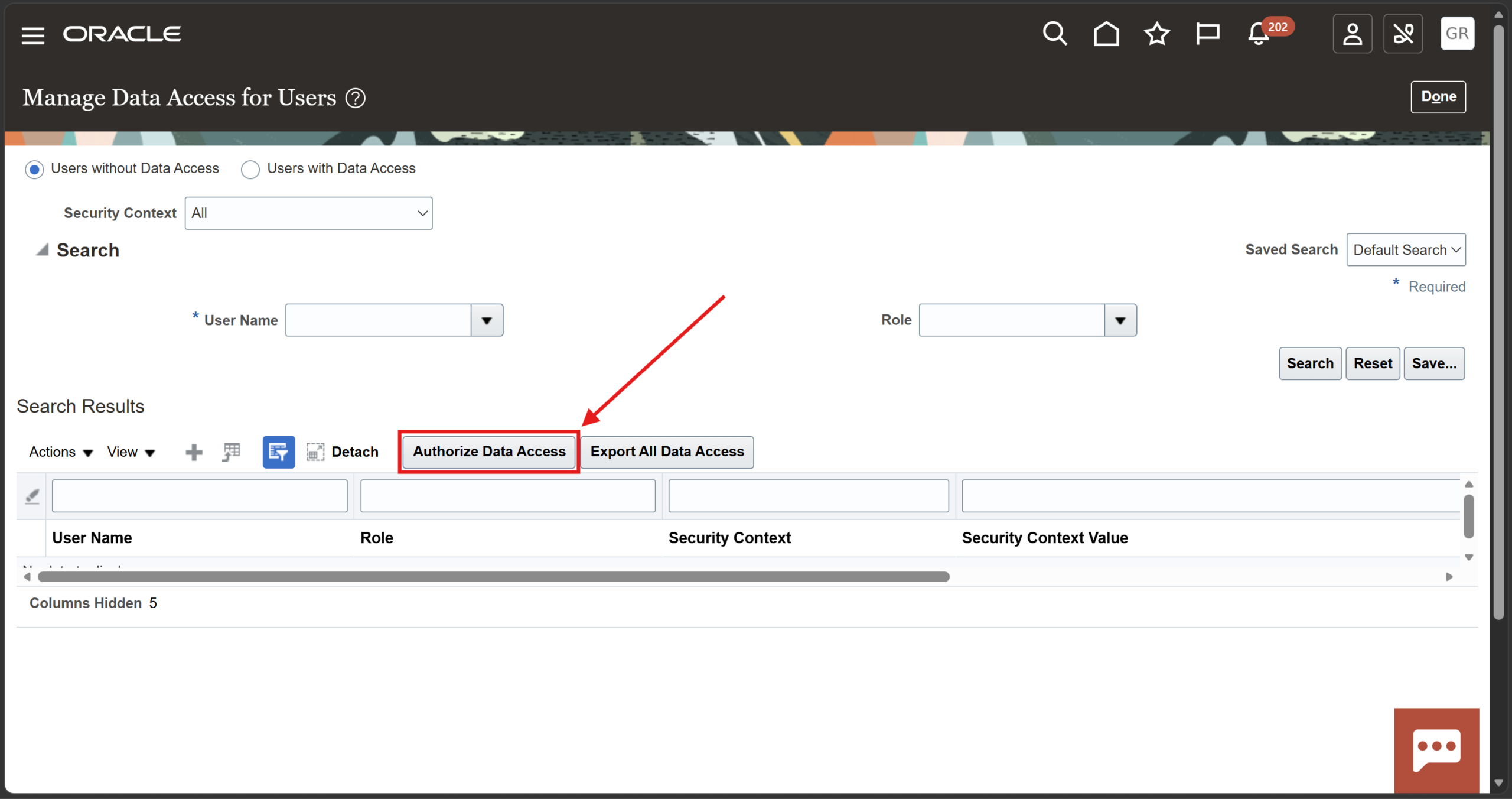Open the Favorites star icon

pos(1157,34)
